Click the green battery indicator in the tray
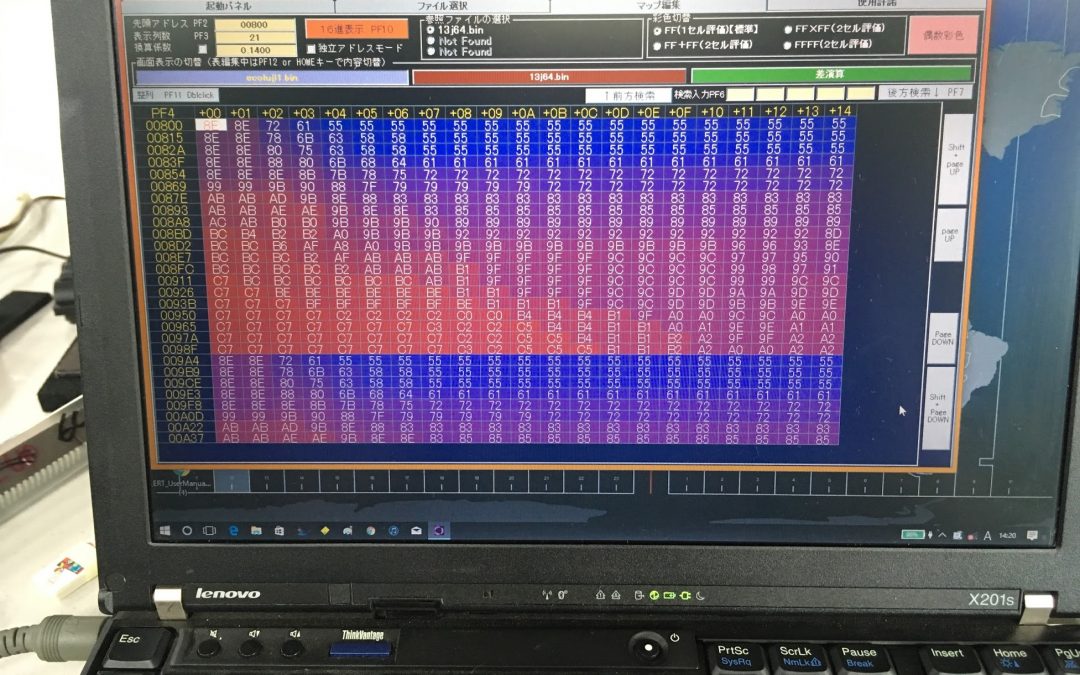The image size is (1080, 675). 913,534
